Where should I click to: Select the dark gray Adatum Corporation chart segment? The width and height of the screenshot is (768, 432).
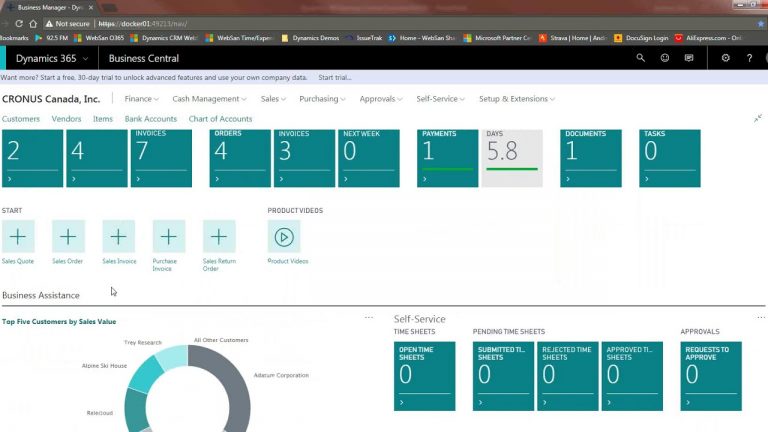[x=236, y=387]
